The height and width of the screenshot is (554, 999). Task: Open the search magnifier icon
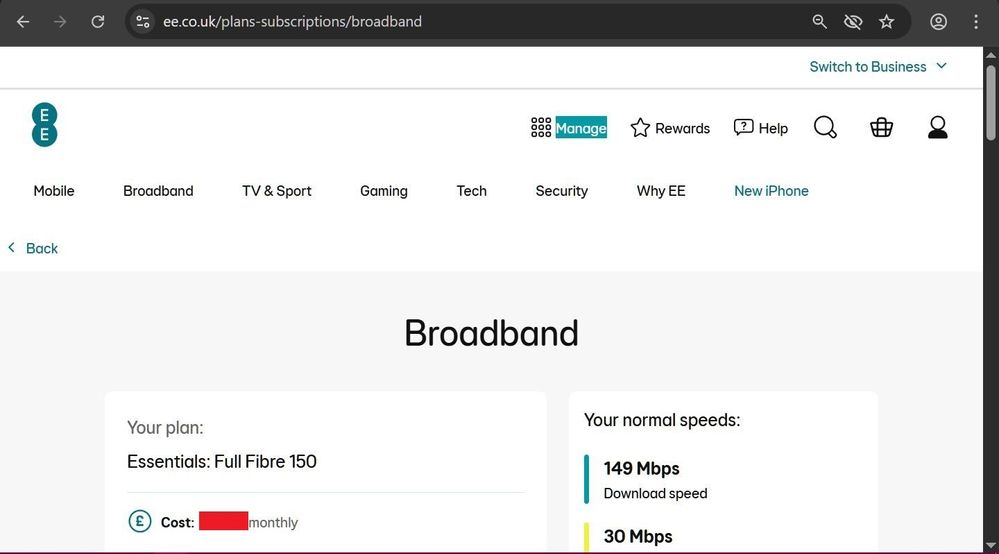(825, 128)
